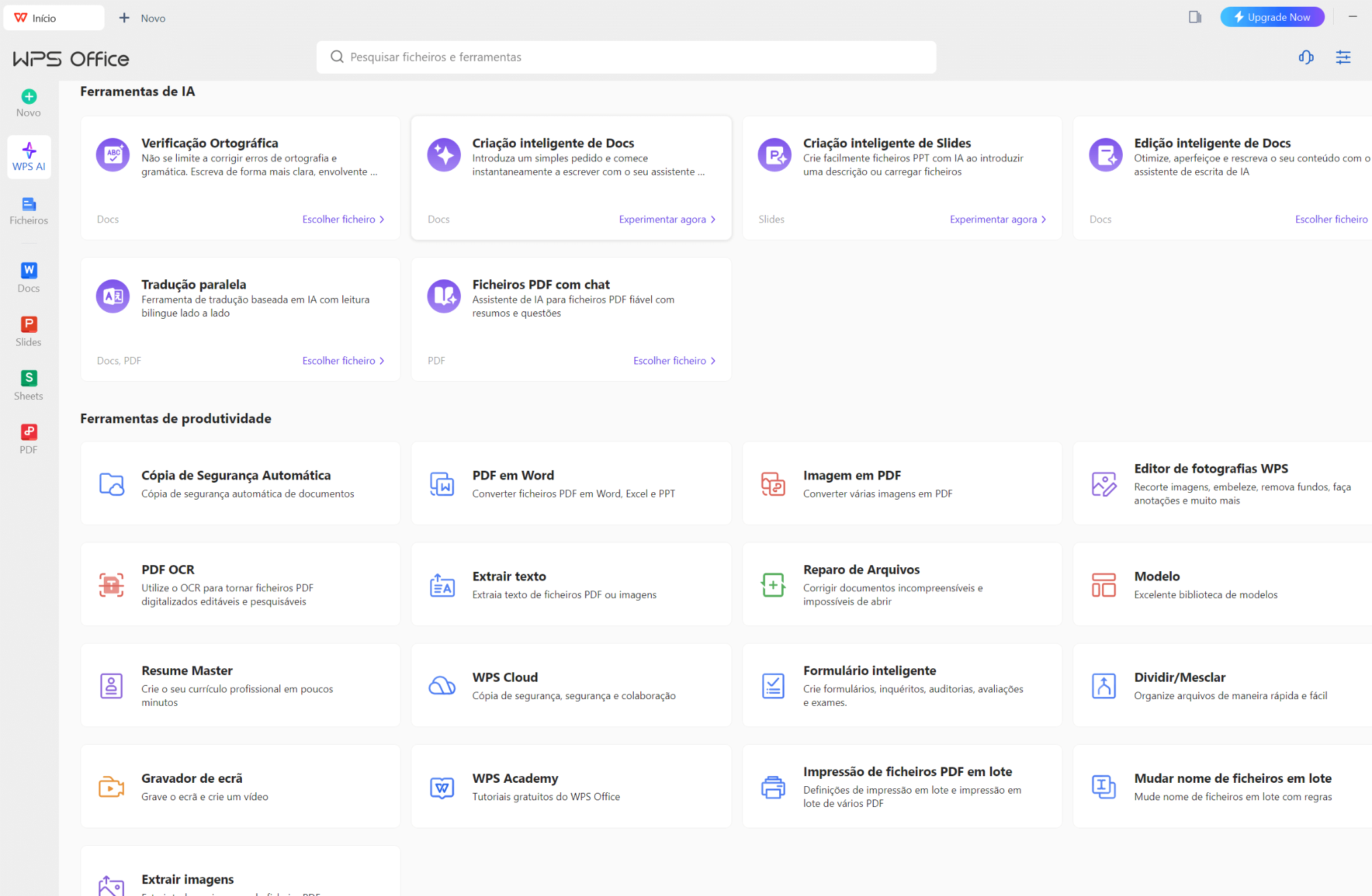The height and width of the screenshot is (896, 1372).
Task: Click the Extrair imagens icon
Action: [111, 885]
